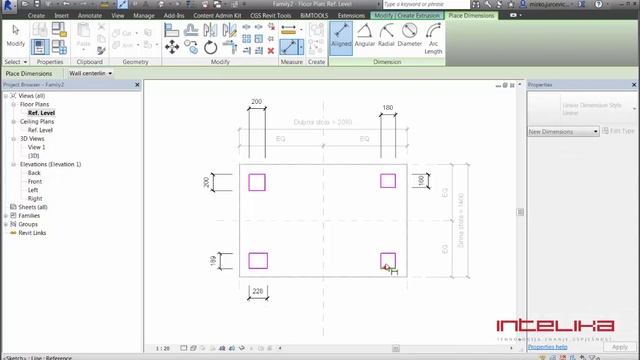The image size is (640, 360).
Task: Choose the Radial dimension tool
Action: click(x=386, y=36)
